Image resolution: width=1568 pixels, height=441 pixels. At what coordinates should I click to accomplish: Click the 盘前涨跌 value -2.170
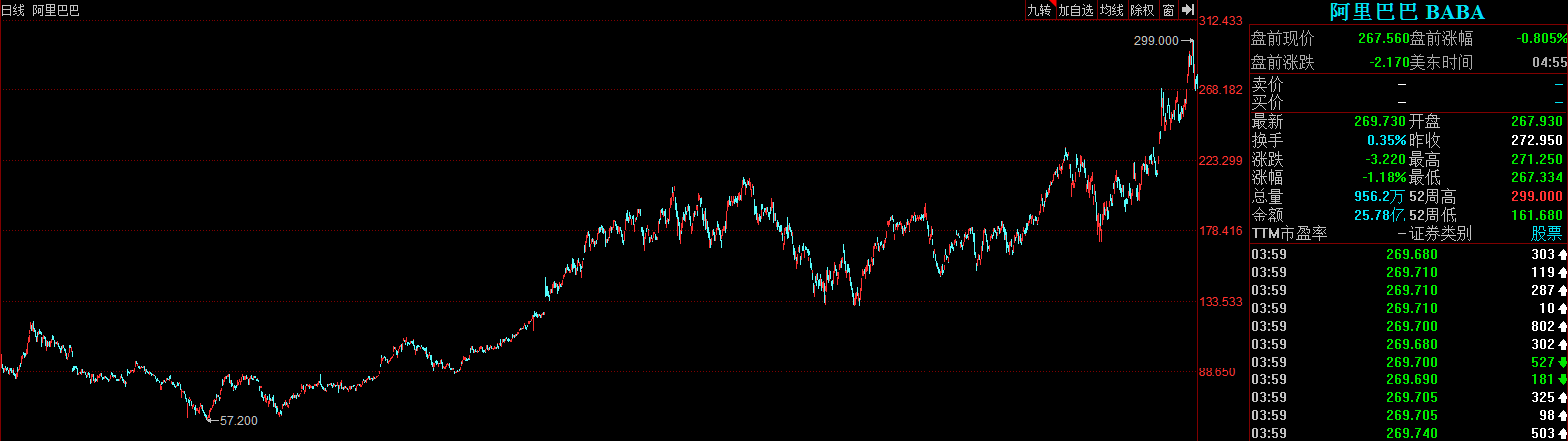(1390, 62)
